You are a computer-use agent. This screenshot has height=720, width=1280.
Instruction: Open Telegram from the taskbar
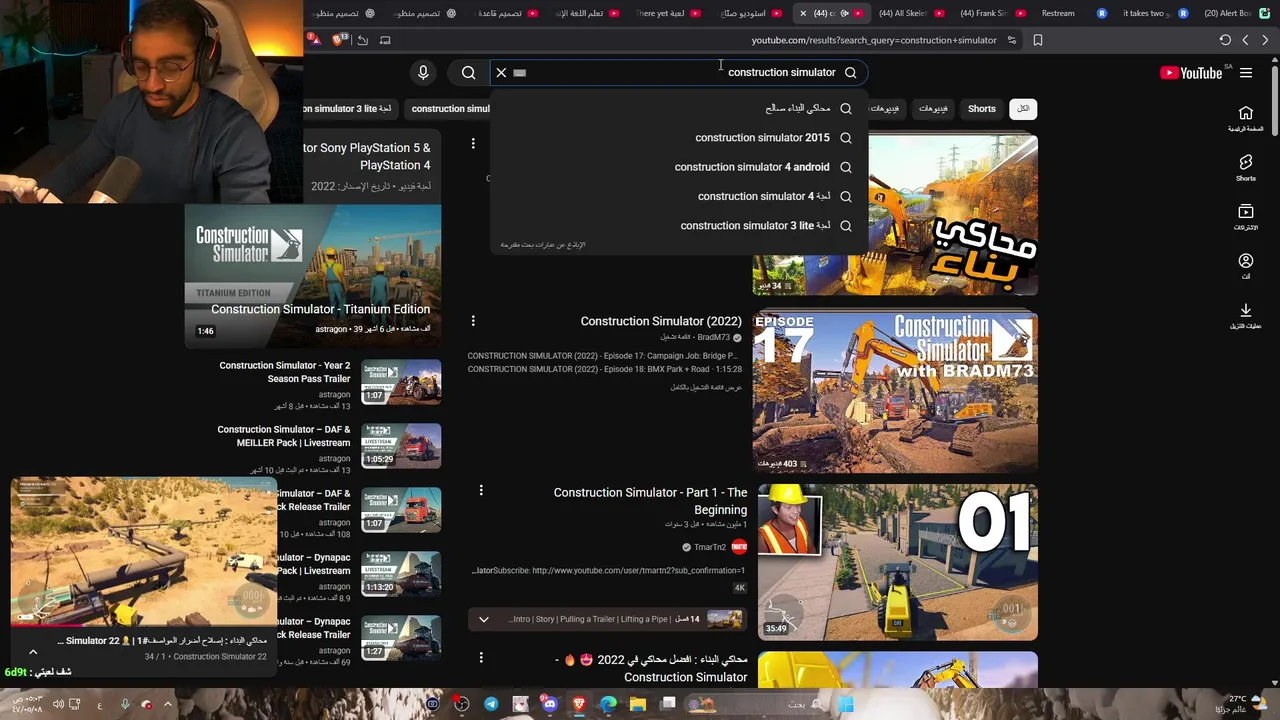(491, 704)
